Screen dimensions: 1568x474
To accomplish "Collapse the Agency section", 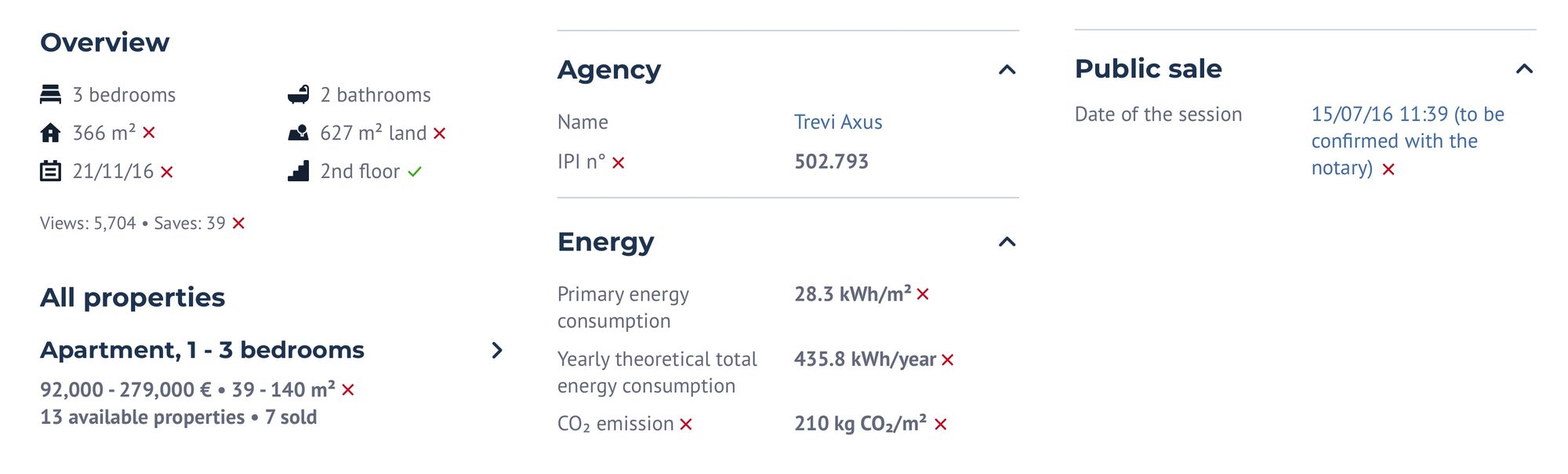I will (x=1007, y=70).
